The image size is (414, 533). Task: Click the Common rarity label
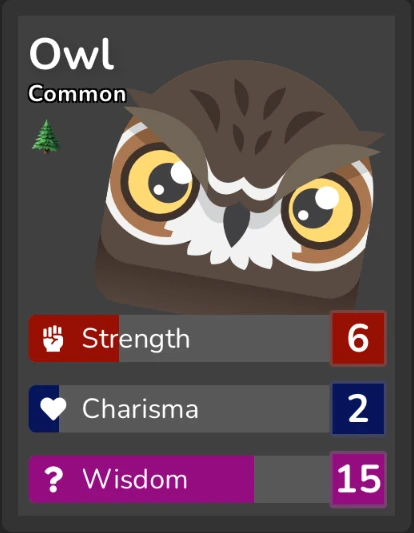[x=77, y=94]
